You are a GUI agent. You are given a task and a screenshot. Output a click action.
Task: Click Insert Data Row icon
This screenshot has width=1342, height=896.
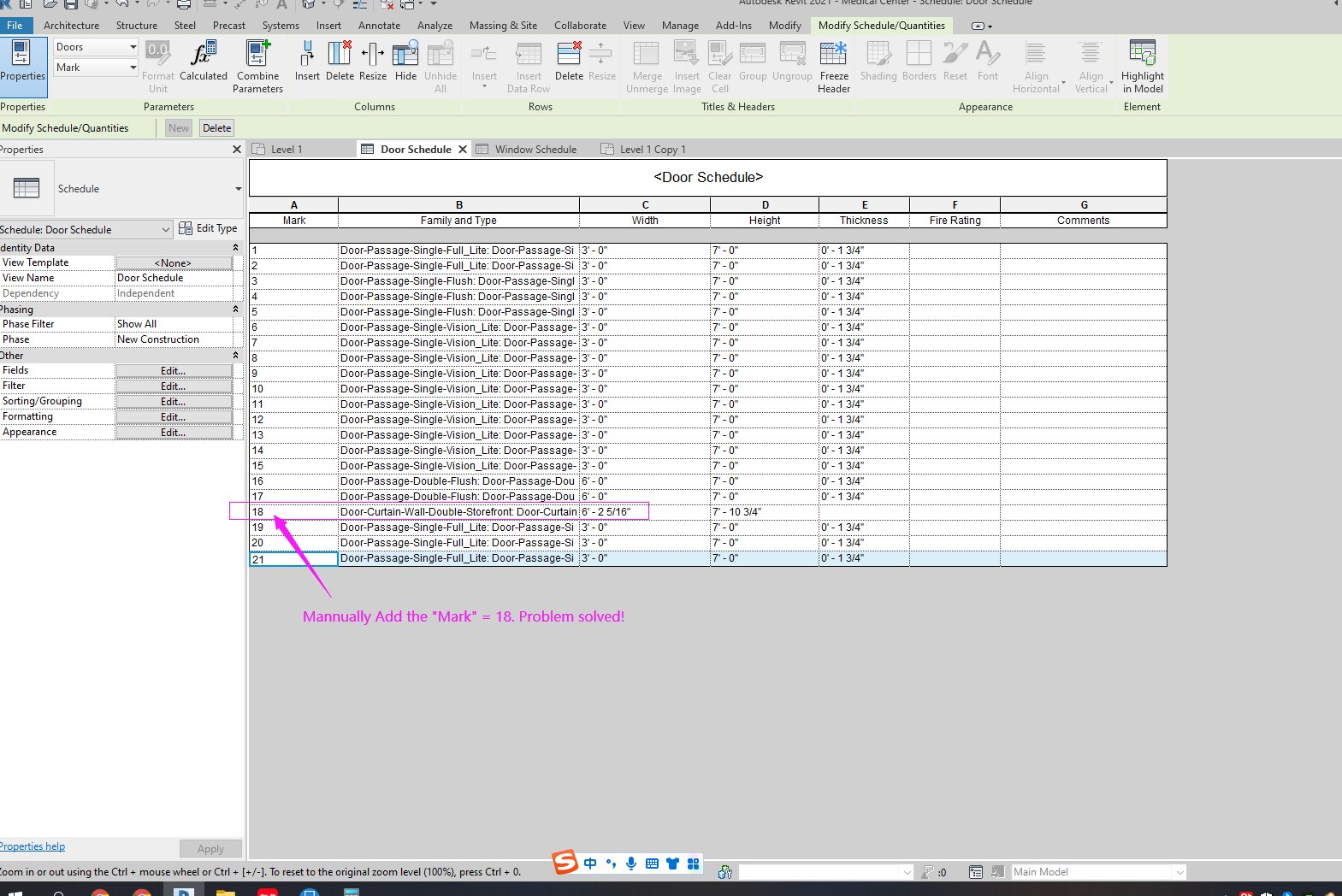click(529, 66)
